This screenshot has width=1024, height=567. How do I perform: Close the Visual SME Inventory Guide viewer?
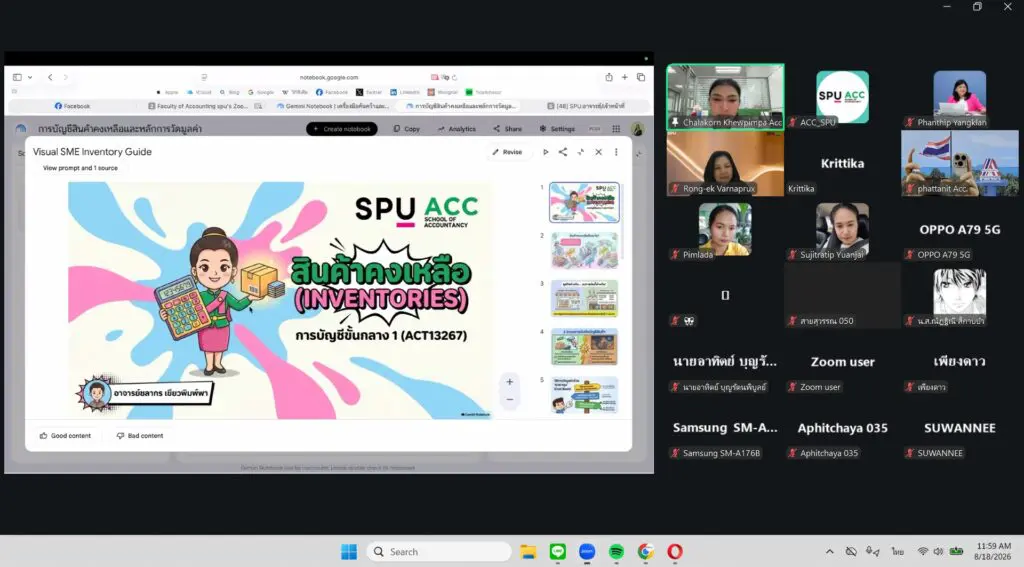point(598,152)
